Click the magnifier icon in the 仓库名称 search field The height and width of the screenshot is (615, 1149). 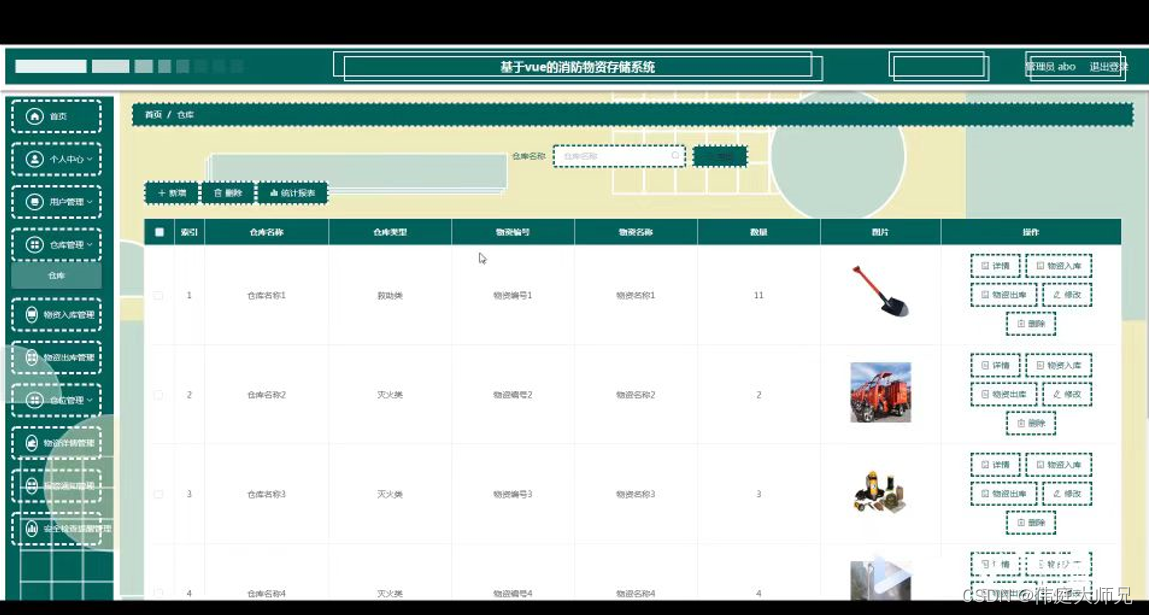(x=675, y=156)
